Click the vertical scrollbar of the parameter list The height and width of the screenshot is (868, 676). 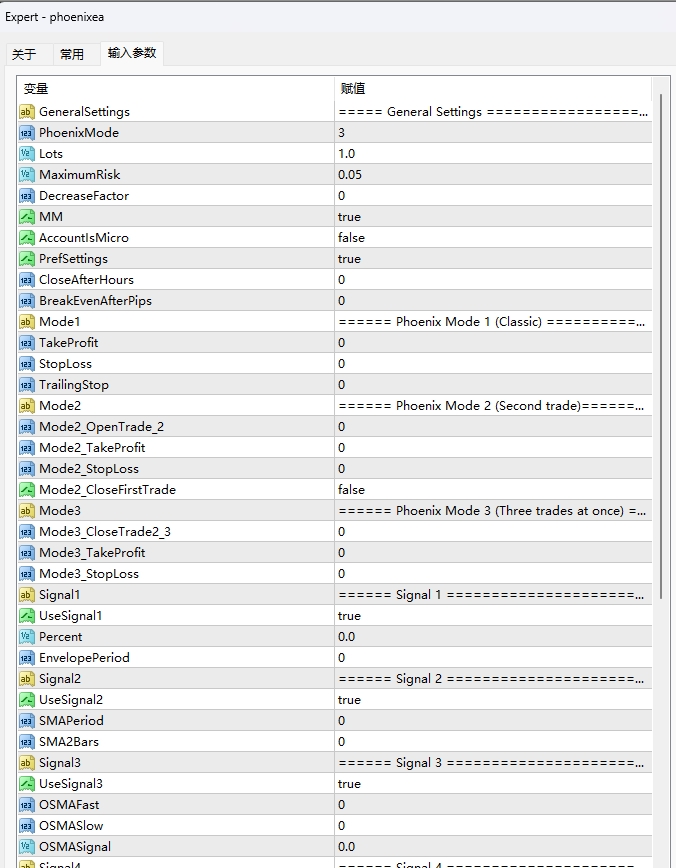pyautogui.click(x=661, y=349)
